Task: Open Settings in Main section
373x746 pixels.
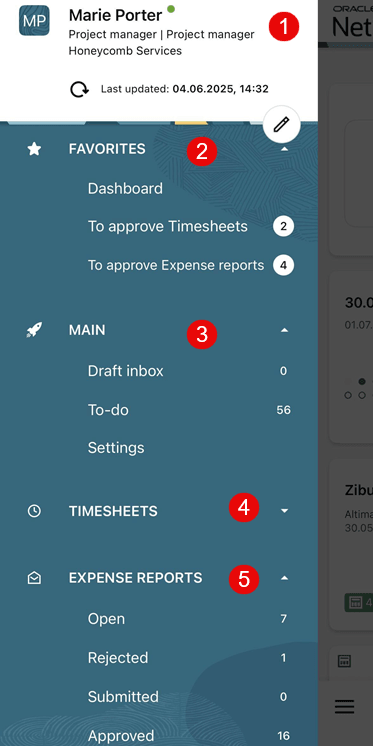Action: pos(116,448)
